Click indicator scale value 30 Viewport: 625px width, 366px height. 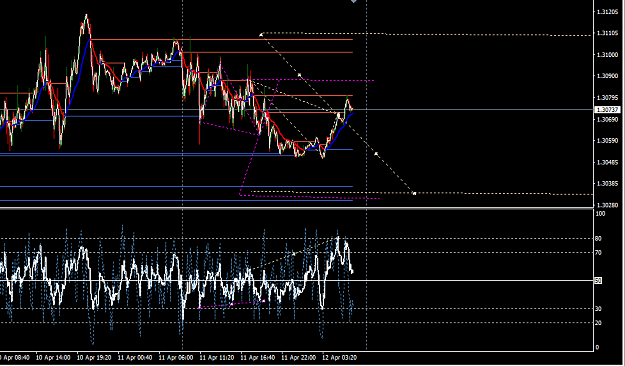(x=598, y=309)
